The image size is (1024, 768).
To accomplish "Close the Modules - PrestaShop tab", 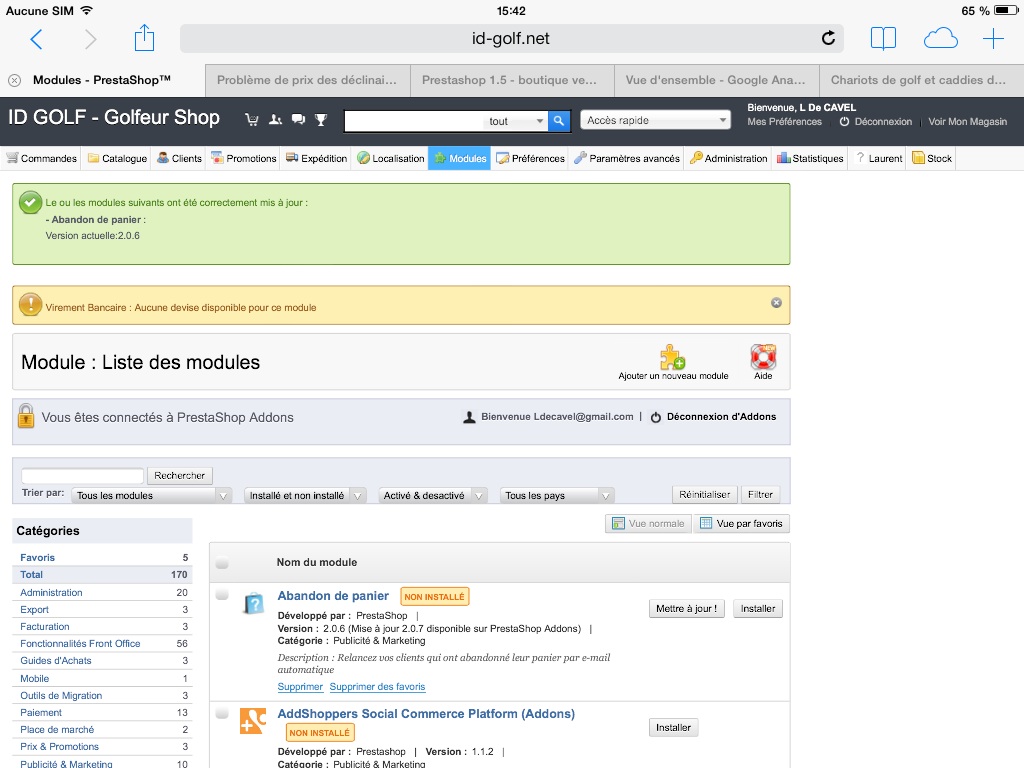I will click(14, 80).
